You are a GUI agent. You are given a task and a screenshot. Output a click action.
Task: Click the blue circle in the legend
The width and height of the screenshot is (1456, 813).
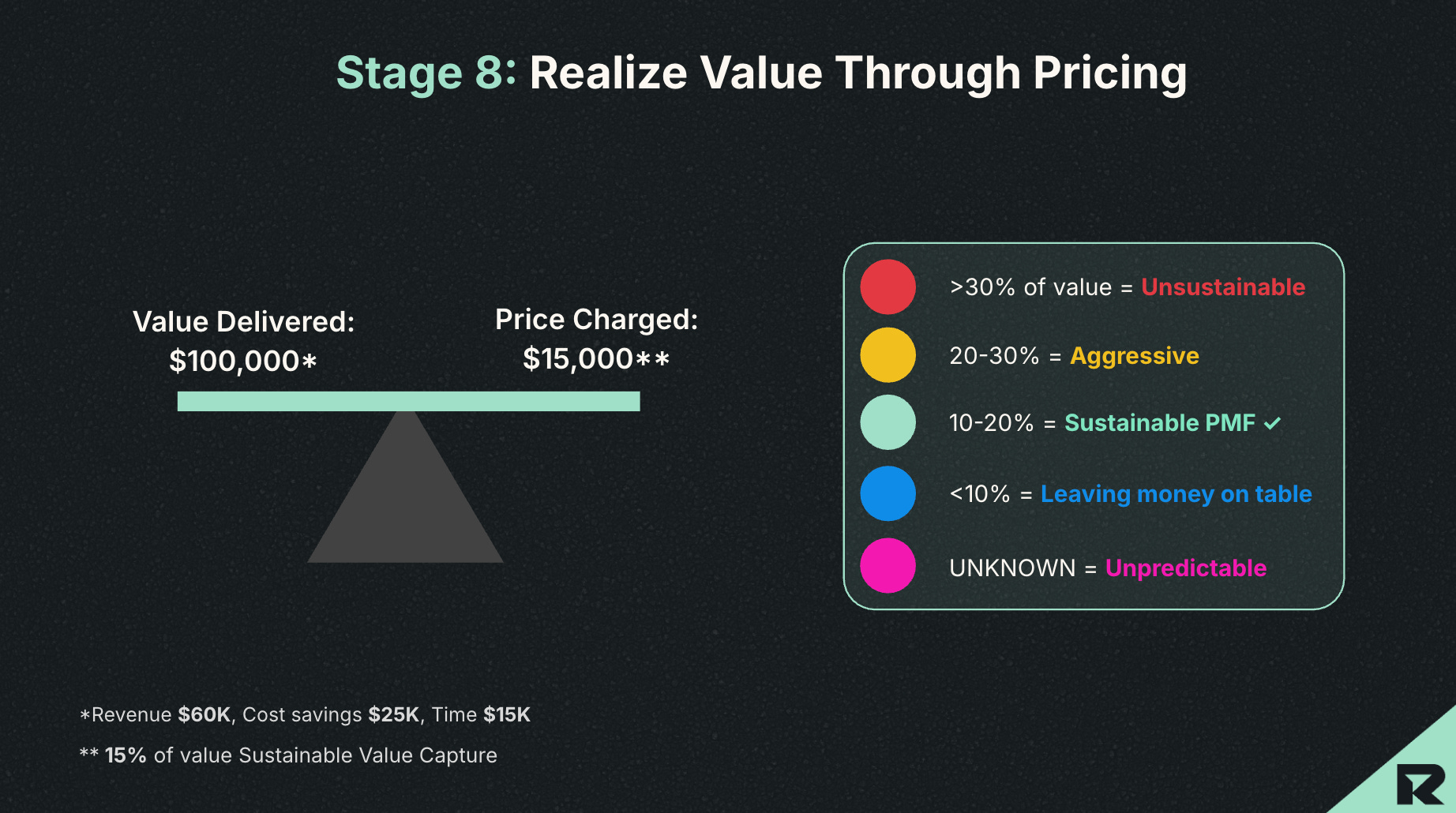pos(887,493)
